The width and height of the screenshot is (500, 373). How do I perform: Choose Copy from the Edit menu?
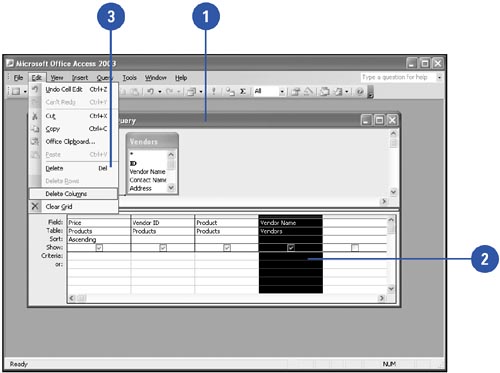[x=73, y=129]
